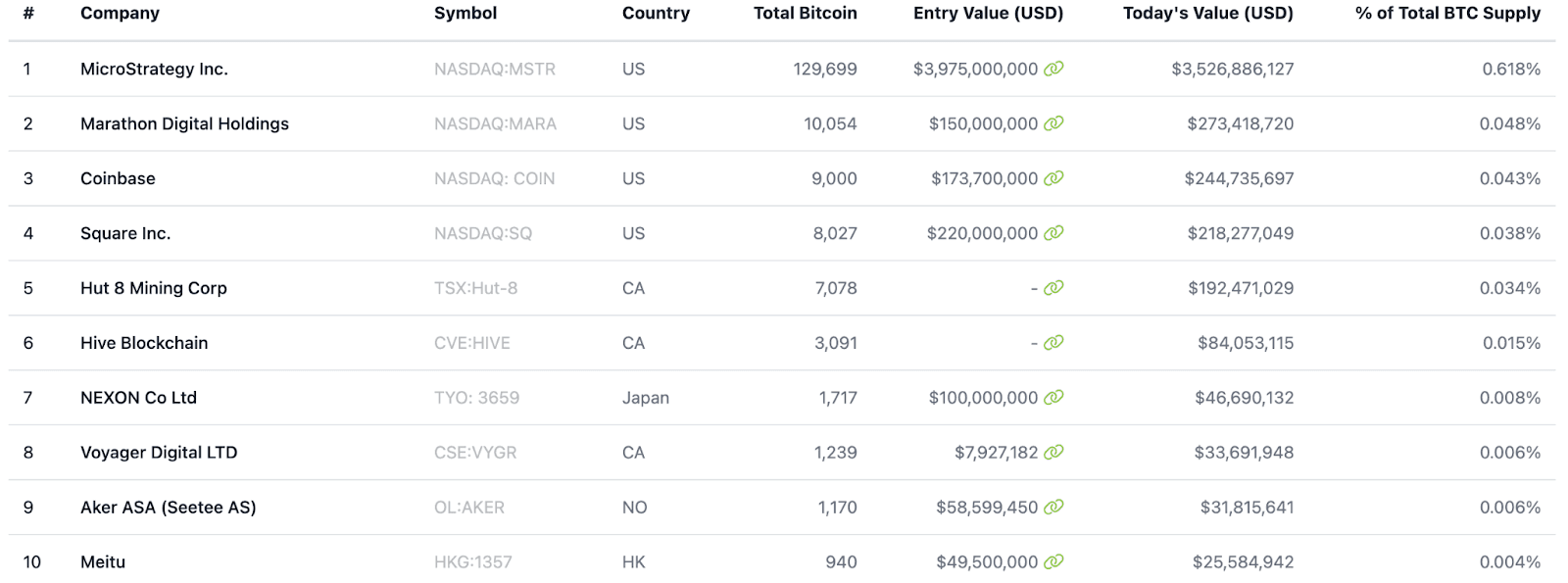This screenshot has width=1568, height=583.
Task: Open the link icon in the Meitu row
Action: (1053, 562)
